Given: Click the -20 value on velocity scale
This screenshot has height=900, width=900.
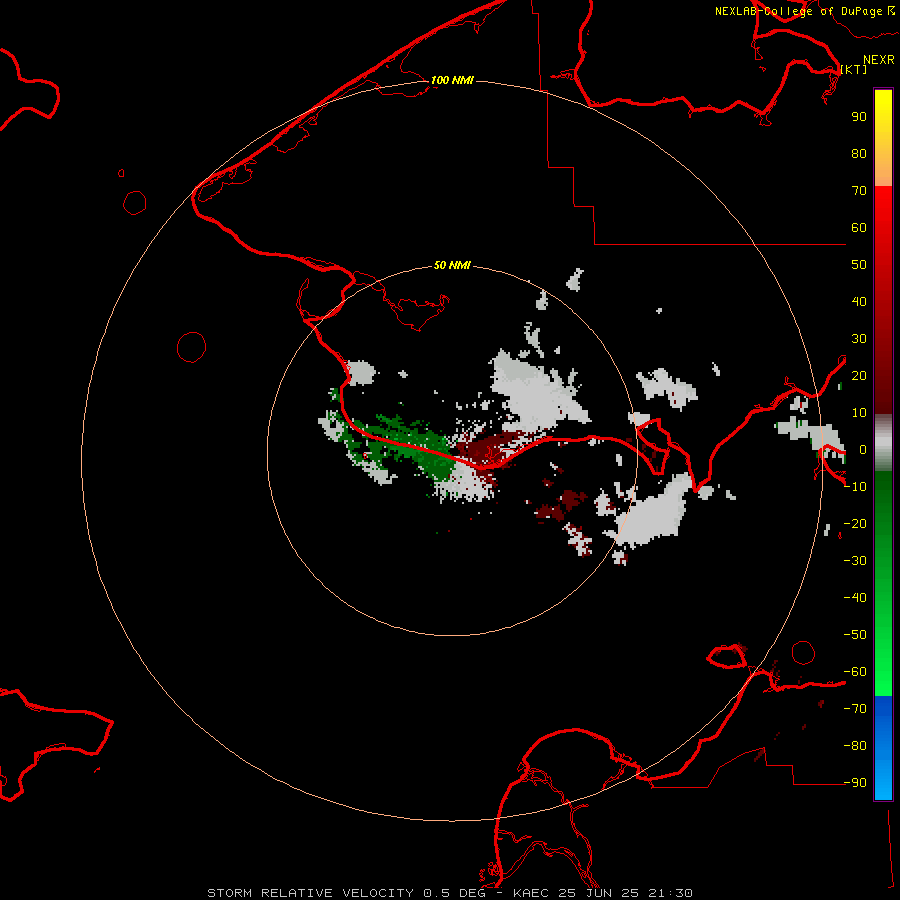Looking at the screenshot, I should click(x=855, y=523).
